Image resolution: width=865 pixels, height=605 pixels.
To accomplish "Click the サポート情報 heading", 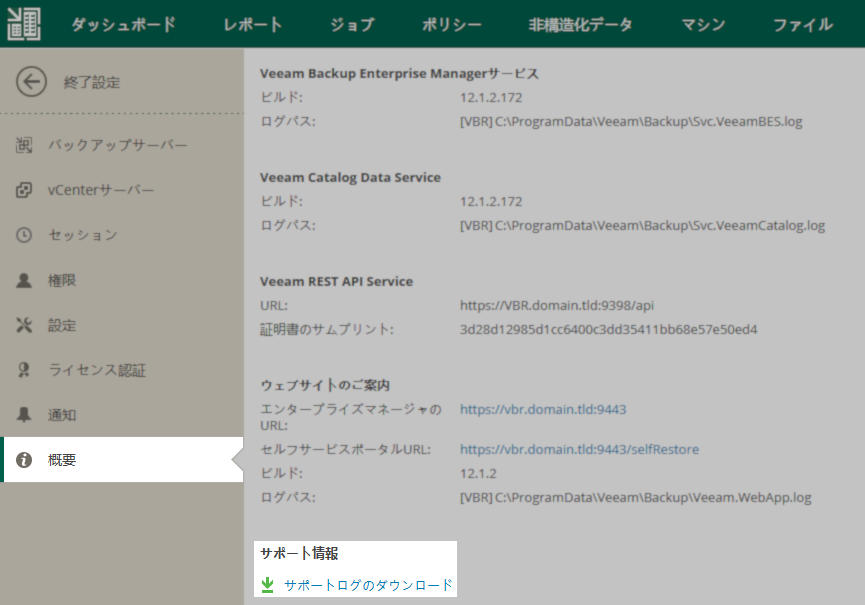I will click(299, 553).
